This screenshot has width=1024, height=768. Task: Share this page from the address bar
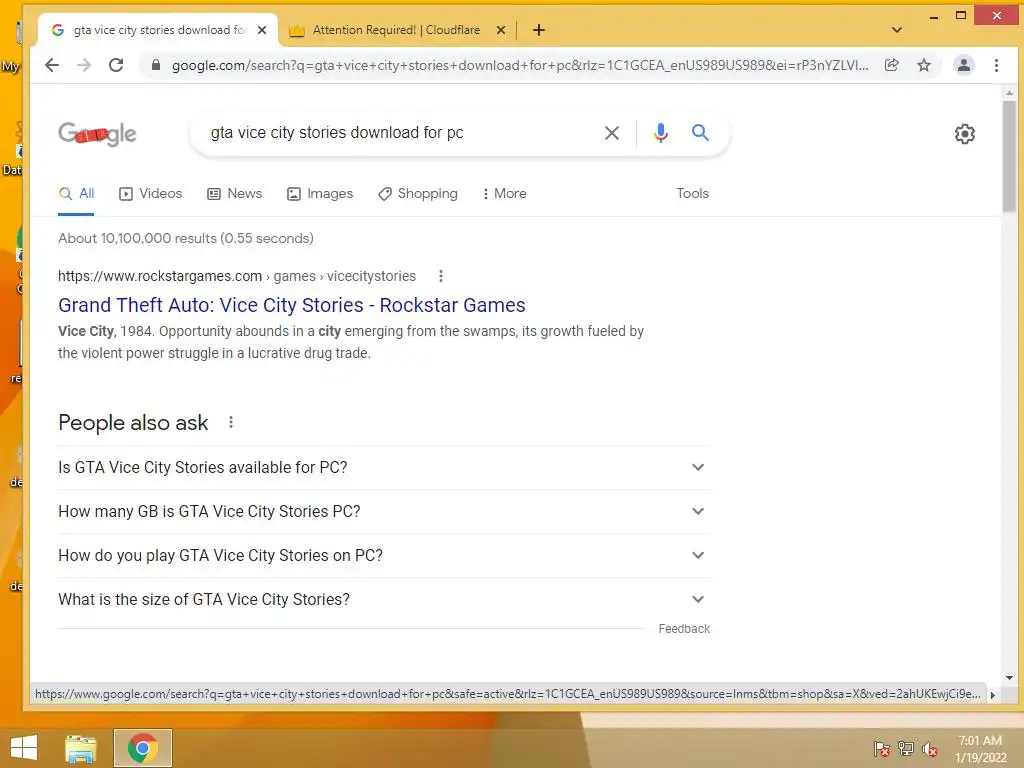point(891,65)
